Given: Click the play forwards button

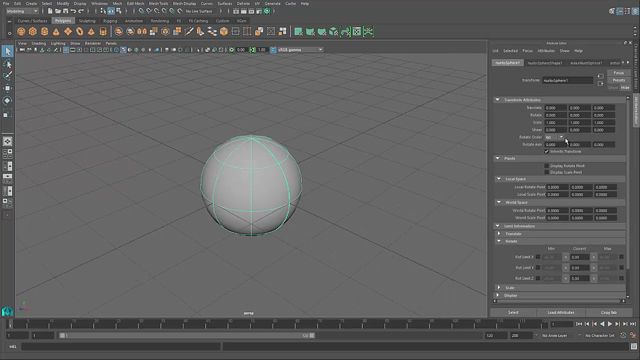Looking at the screenshot, I should point(609,324).
